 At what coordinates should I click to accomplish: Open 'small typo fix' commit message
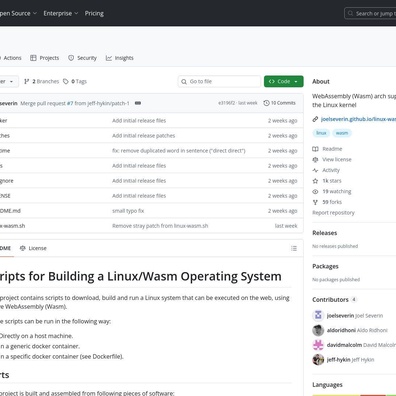coord(128,211)
